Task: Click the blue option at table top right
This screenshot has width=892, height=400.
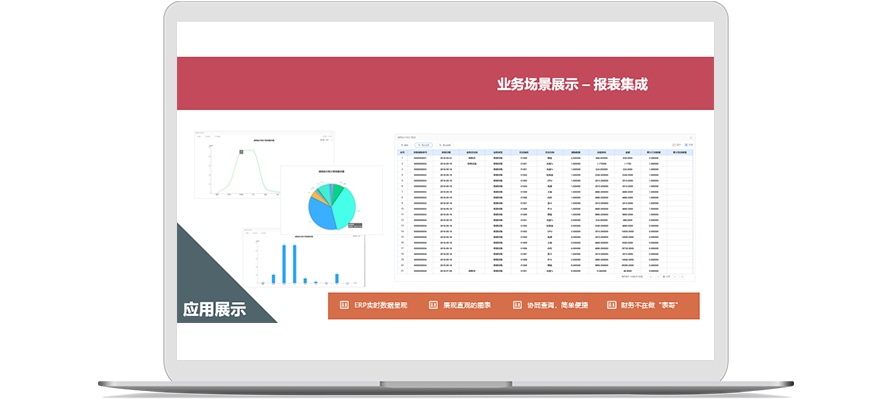Action: (688, 145)
